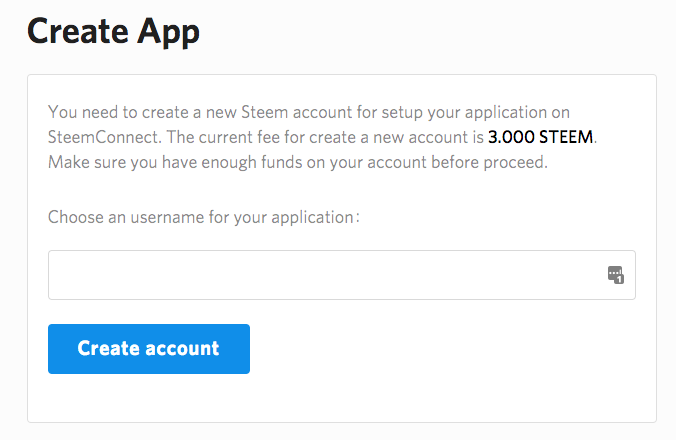
Task: Open the password manager icon in the username field
Action: tap(616, 275)
